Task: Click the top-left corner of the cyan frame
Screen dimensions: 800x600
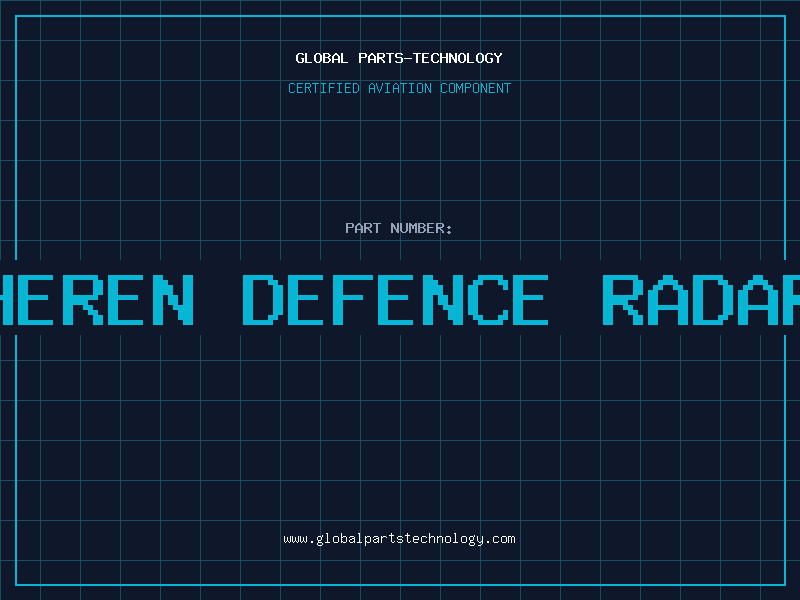Action: [16, 16]
